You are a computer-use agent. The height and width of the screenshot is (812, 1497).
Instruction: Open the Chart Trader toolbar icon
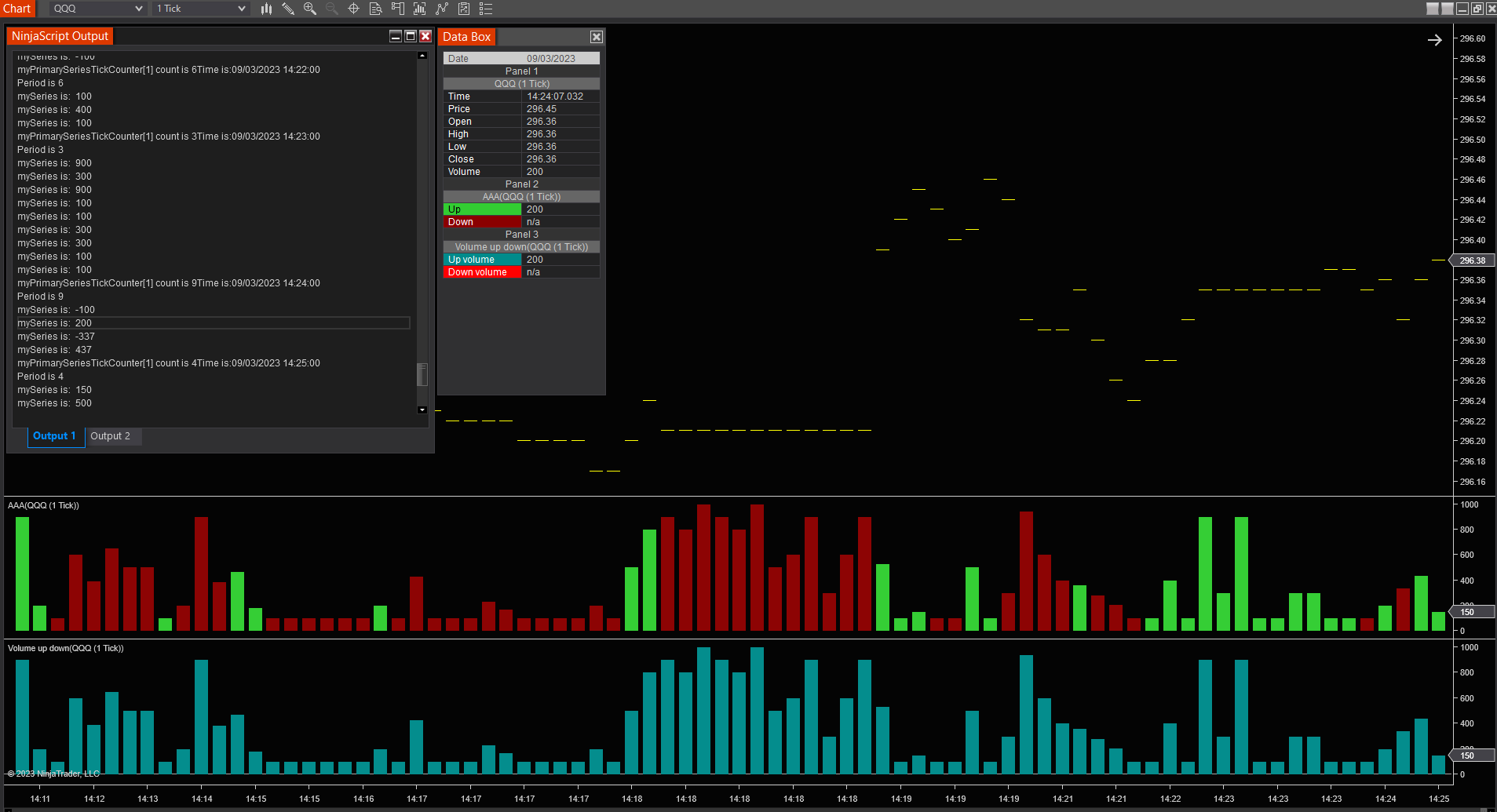click(x=398, y=9)
